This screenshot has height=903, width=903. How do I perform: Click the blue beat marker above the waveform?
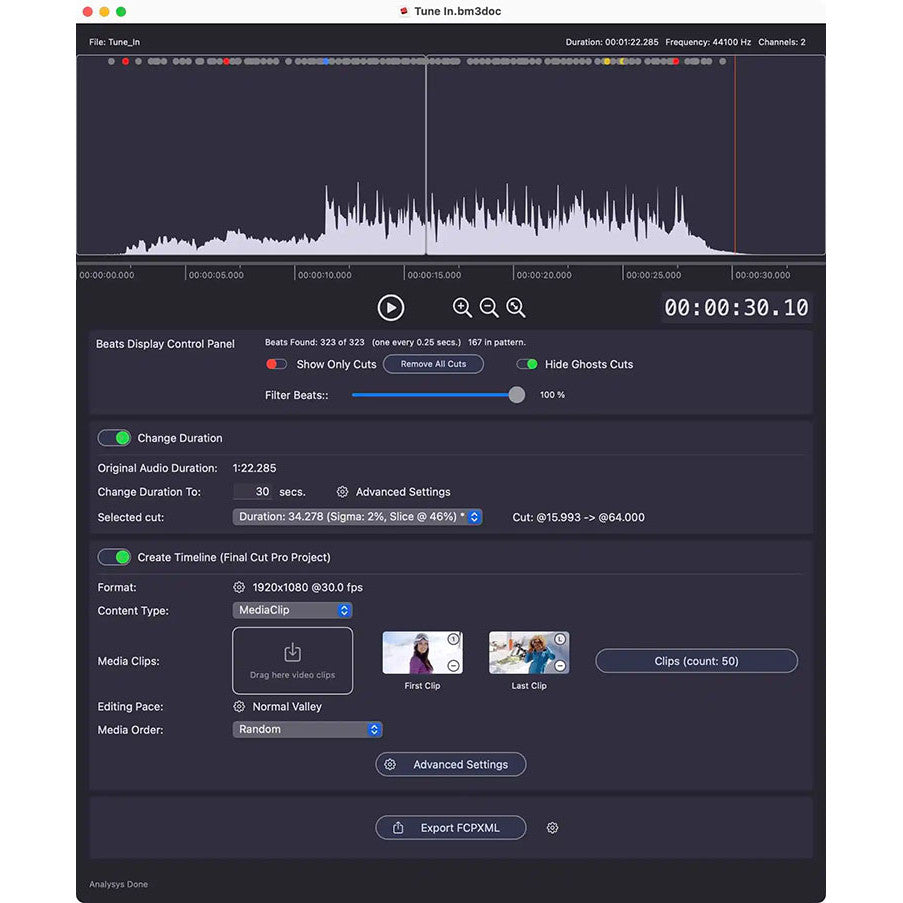point(326,62)
